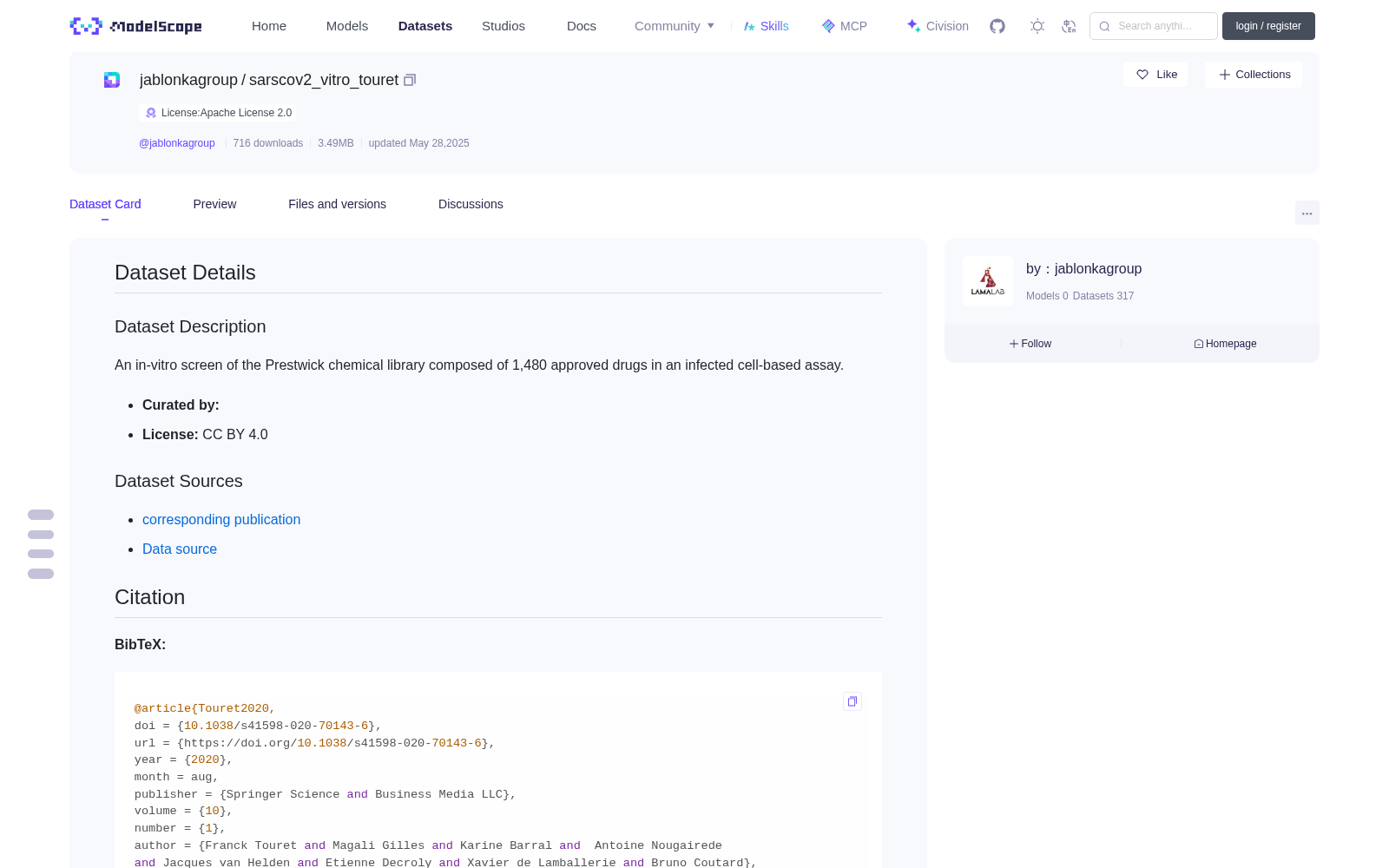
Task: Copy dataset name sarscov2_vitro_touret icon
Action: coord(410,80)
